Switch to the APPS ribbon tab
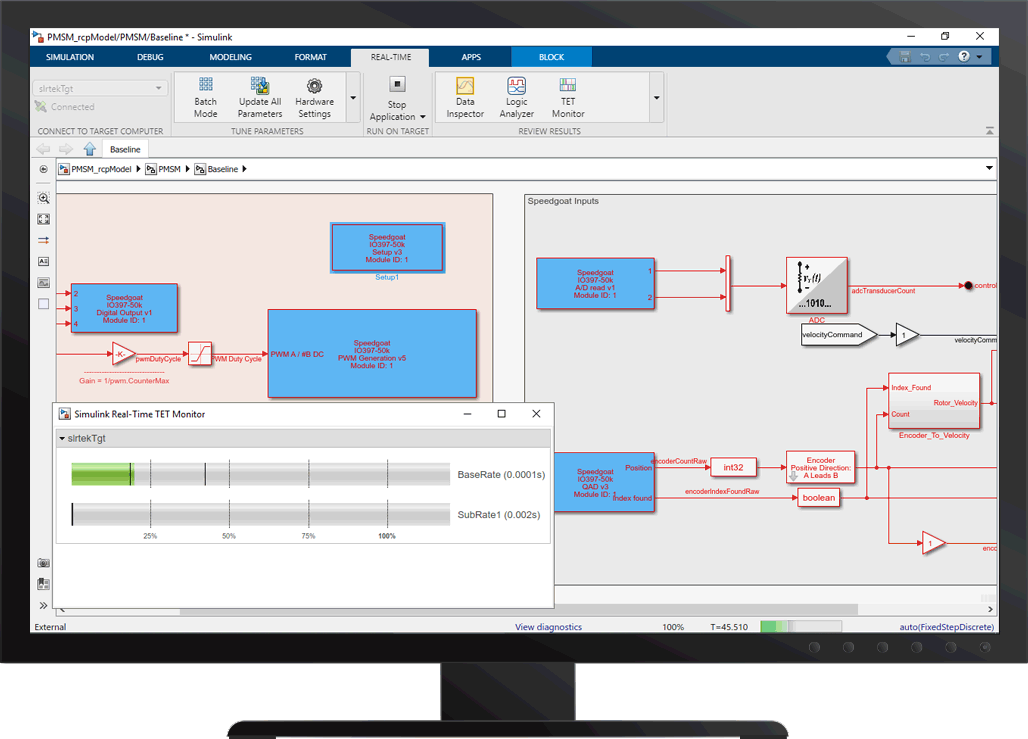The height and width of the screenshot is (739, 1028). (x=471, y=57)
